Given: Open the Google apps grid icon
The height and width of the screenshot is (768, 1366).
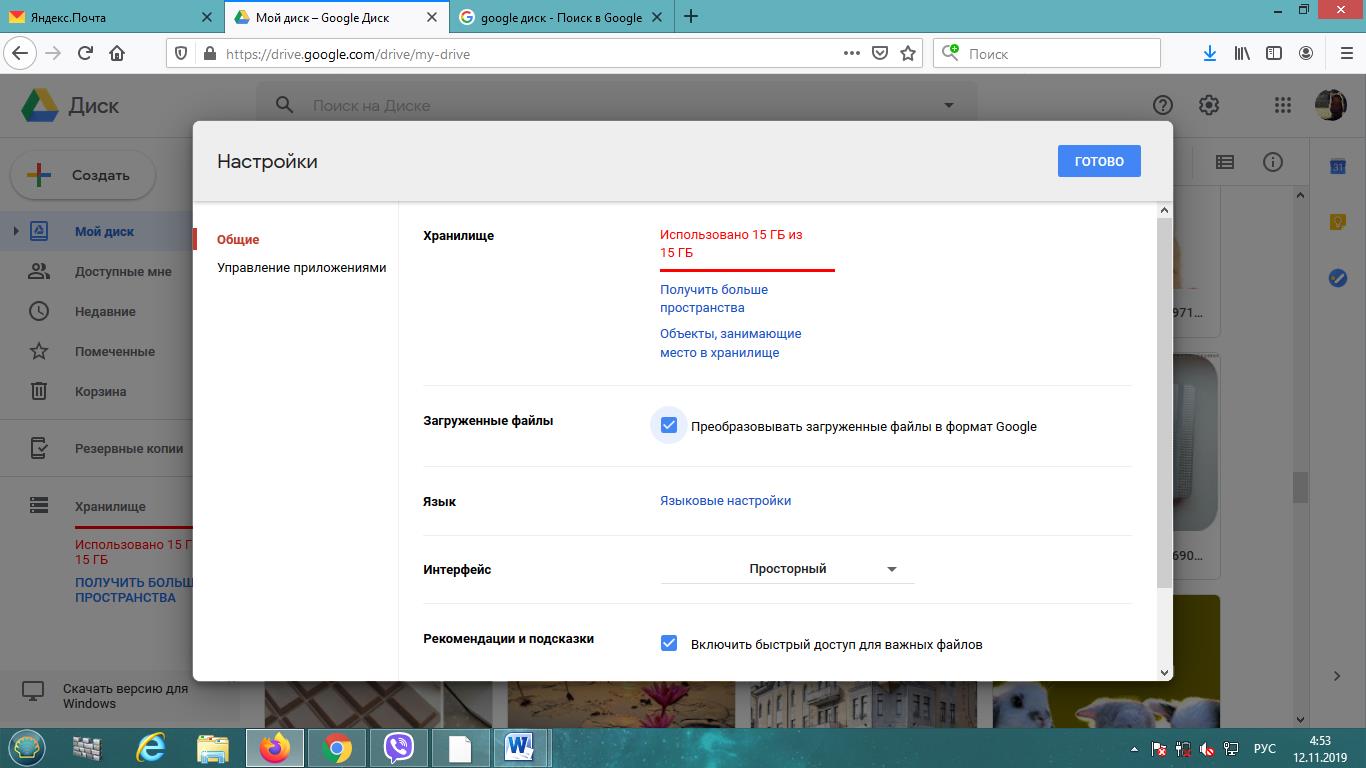Looking at the screenshot, I should [1283, 105].
